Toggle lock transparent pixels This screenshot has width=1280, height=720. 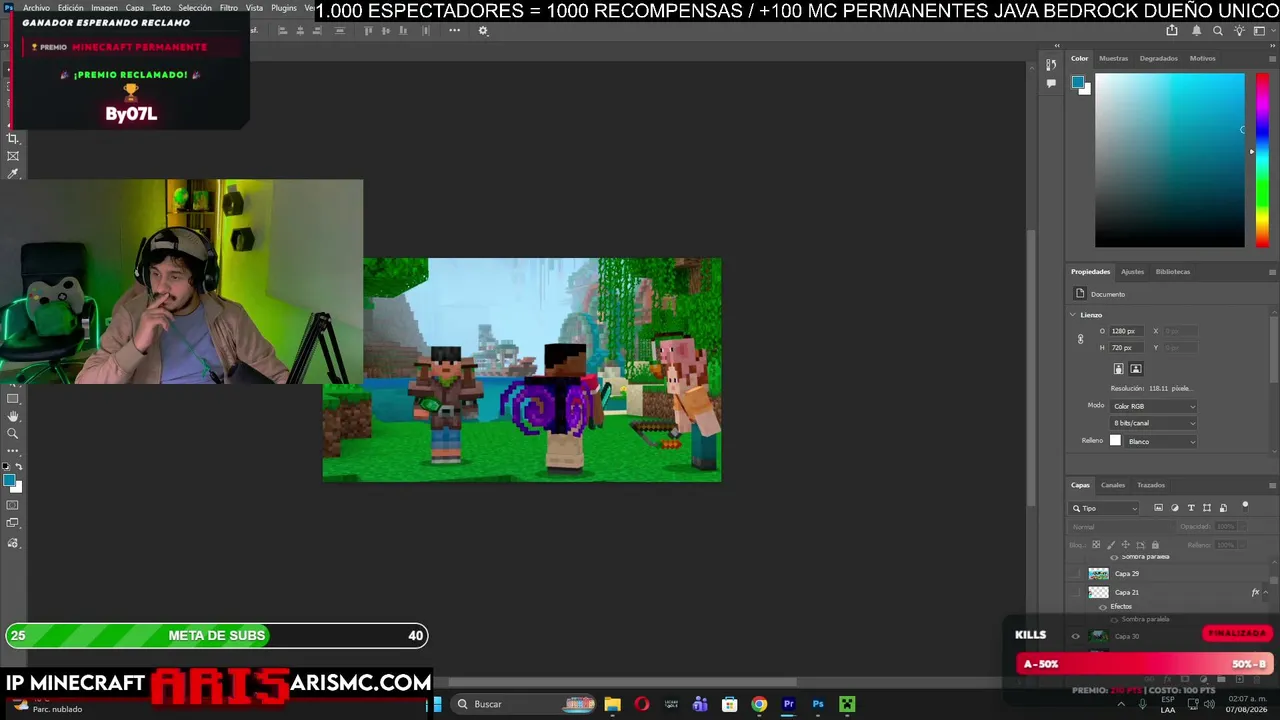[x=1096, y=545]
